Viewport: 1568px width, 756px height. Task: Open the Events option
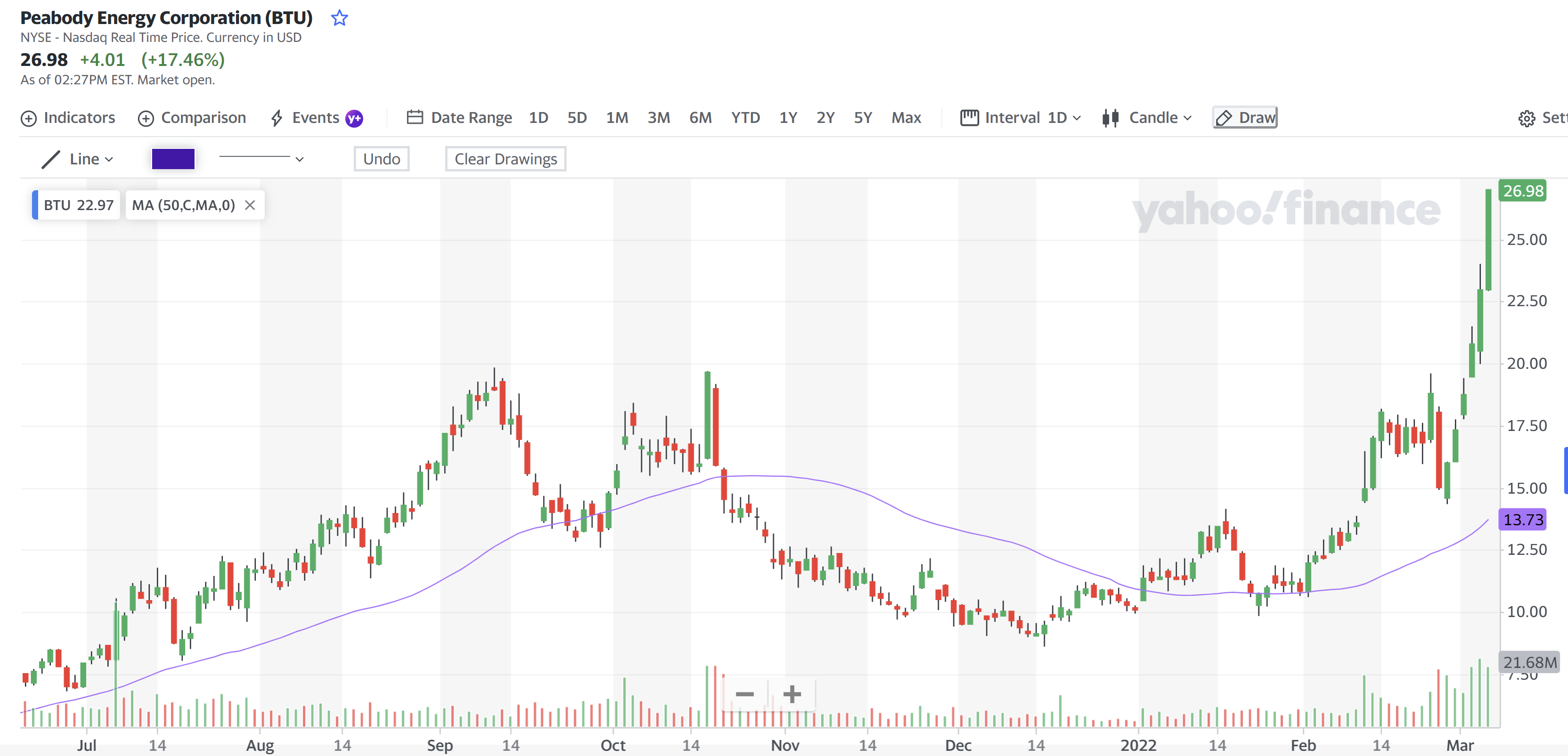pos(315,117)
